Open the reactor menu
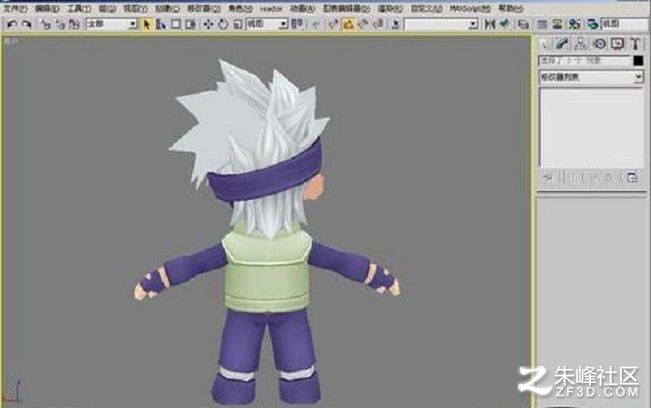The height and width of the screenshot is (408, 651). coord(271,8)
